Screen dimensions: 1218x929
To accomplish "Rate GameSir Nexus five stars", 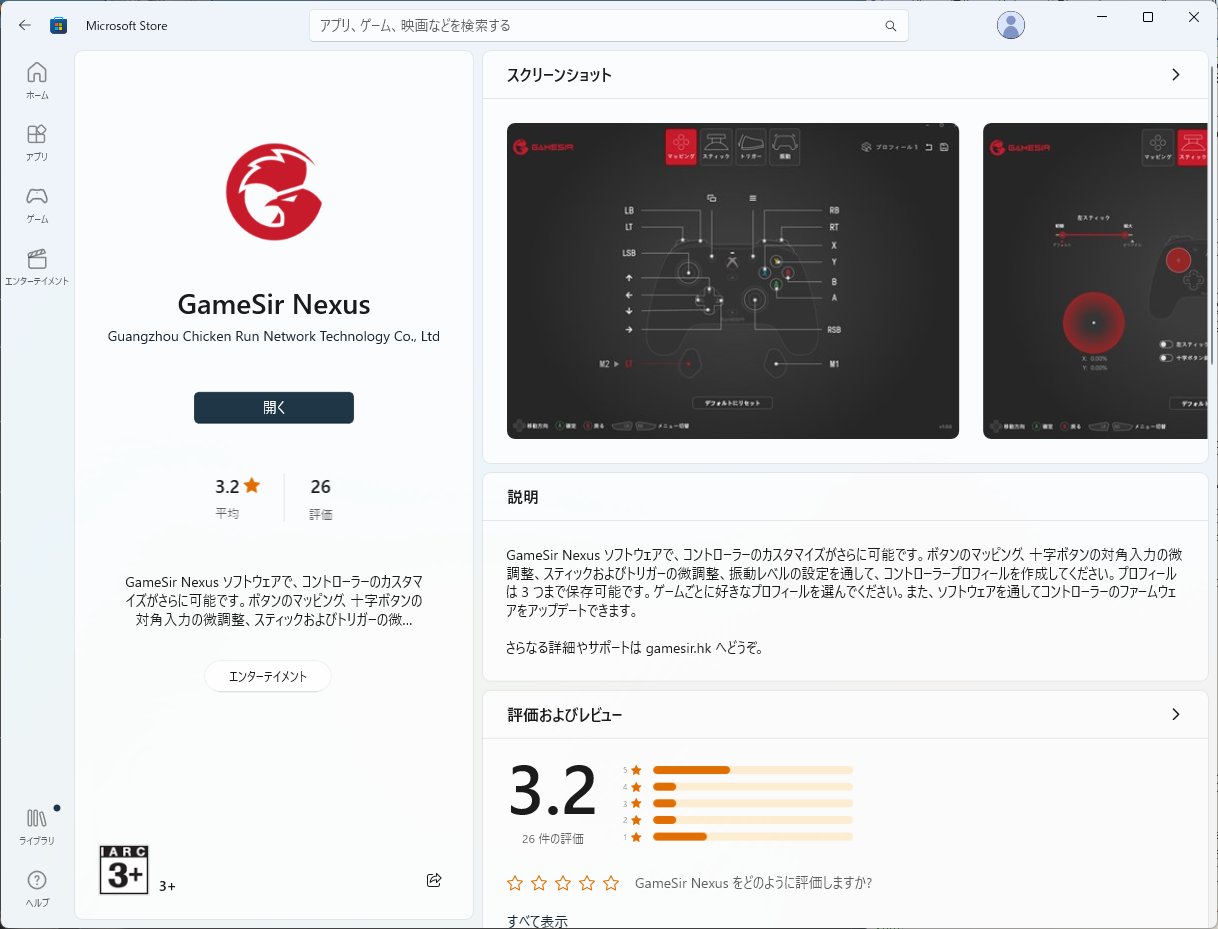I will 611,883.
